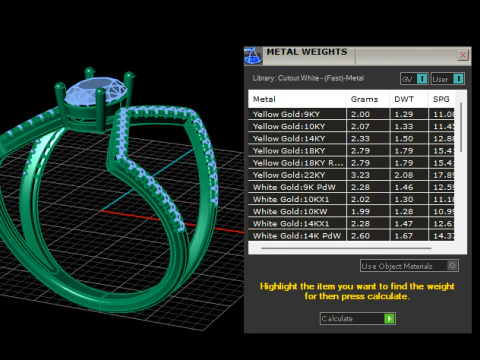The height and width of the screenshot is (360, 480).
Task: Click DWT value 1.67 for 14K PdW
Action: click(404, 236)
